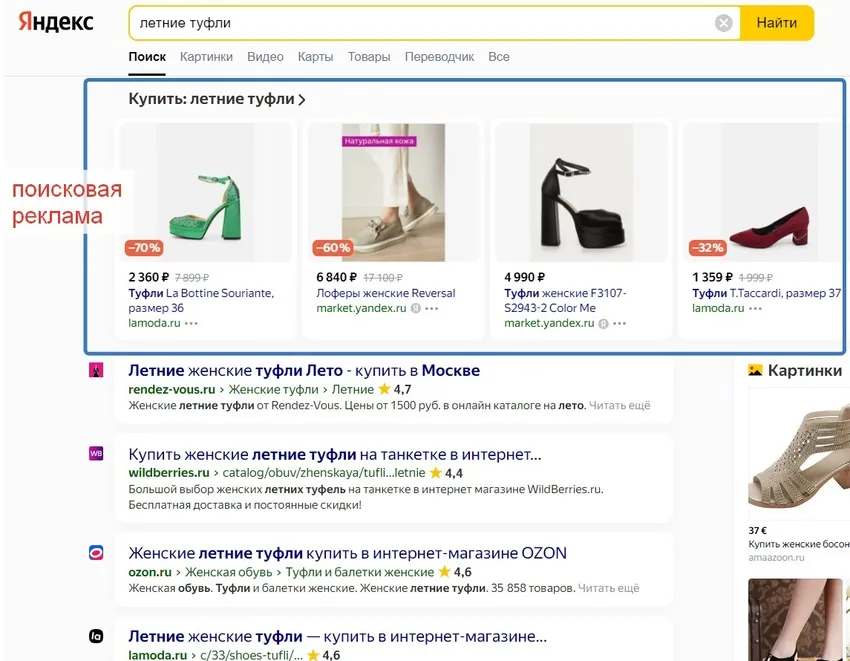Click the rendez-vous.ru site favicon
Screen dimensions: 850x661
[x=97, y=370]
